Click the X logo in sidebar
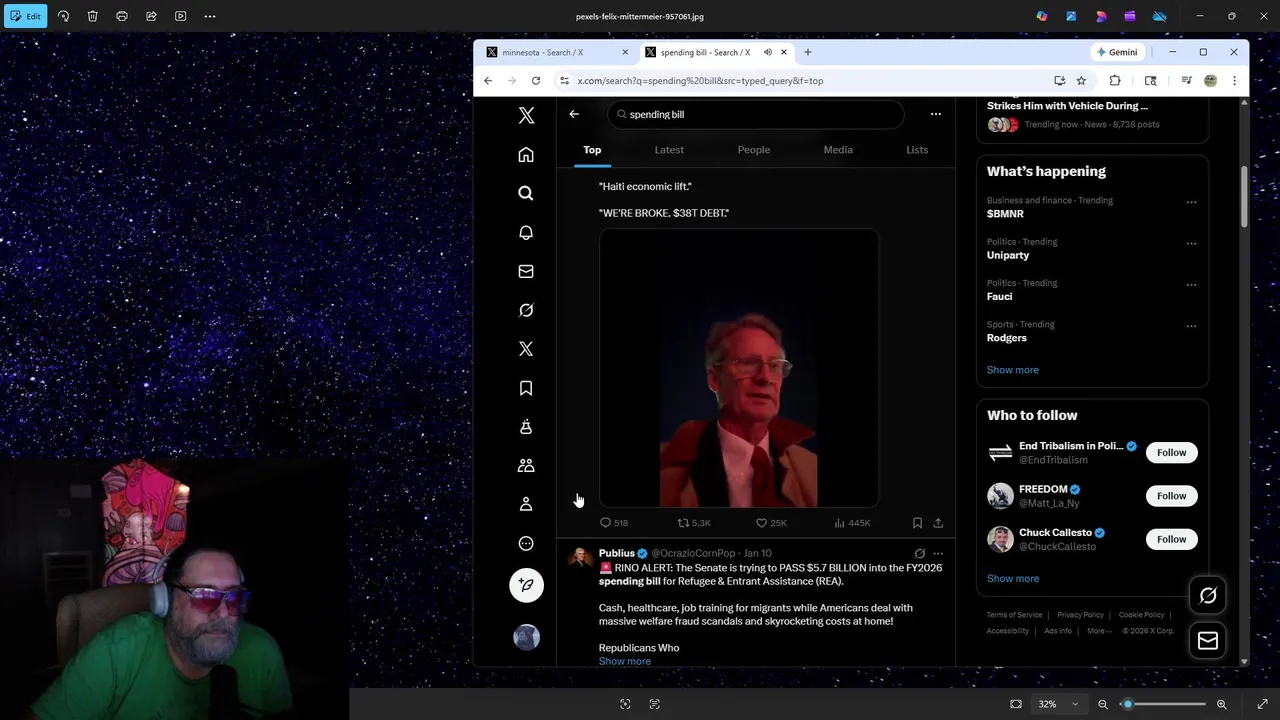1280x720 pixels. tap(526, 115)
